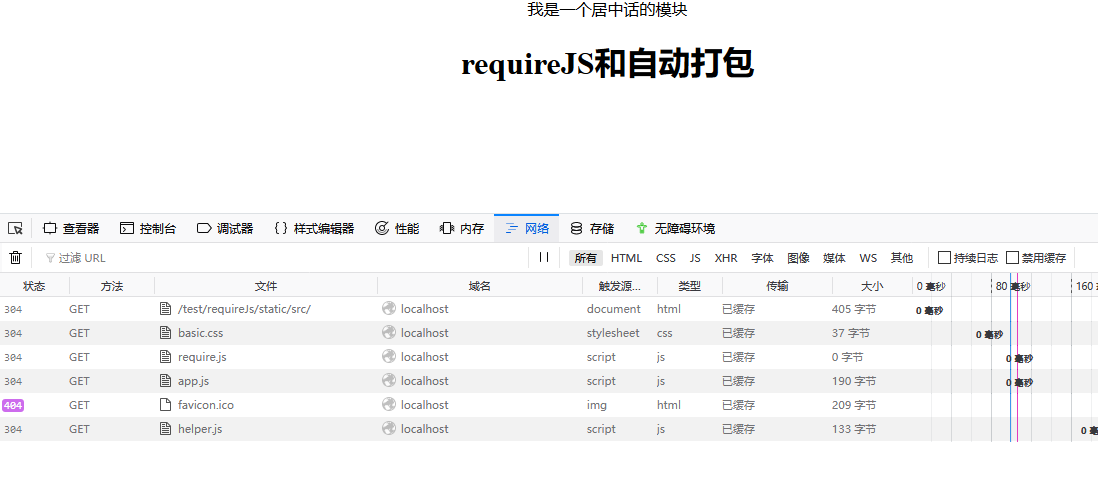Select the favicon.ico request row
Viewport: 1098px width, 477px height.
(x=549, y=405)
